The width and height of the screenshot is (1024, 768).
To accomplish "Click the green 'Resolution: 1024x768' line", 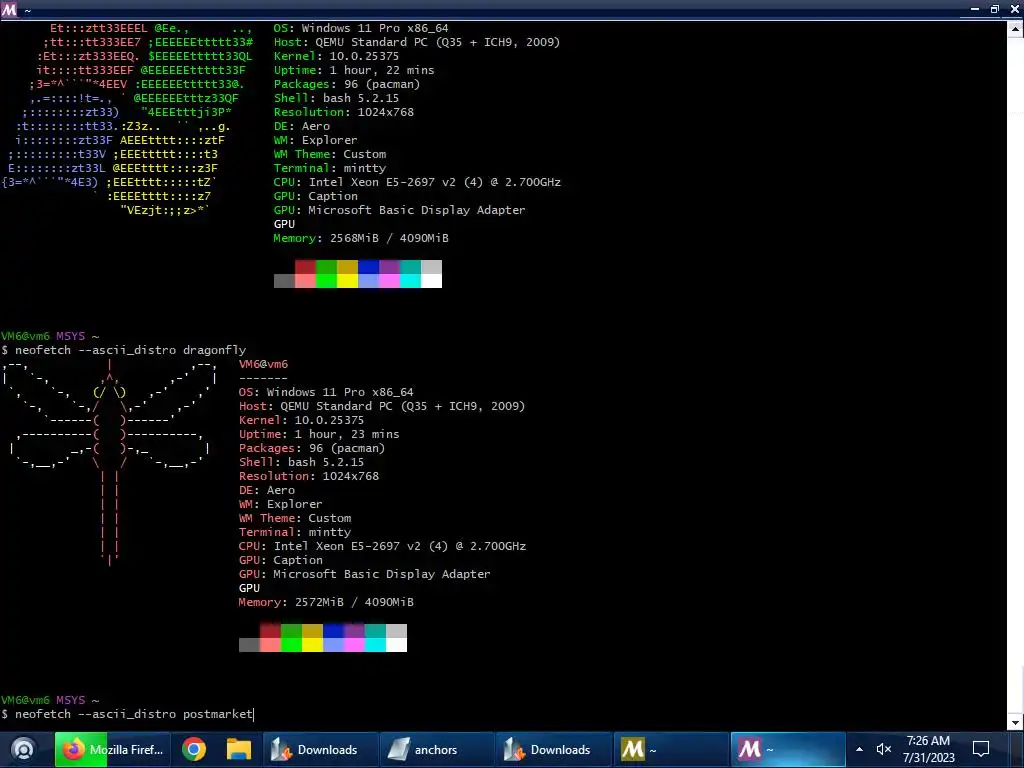I will coord(344,112).
